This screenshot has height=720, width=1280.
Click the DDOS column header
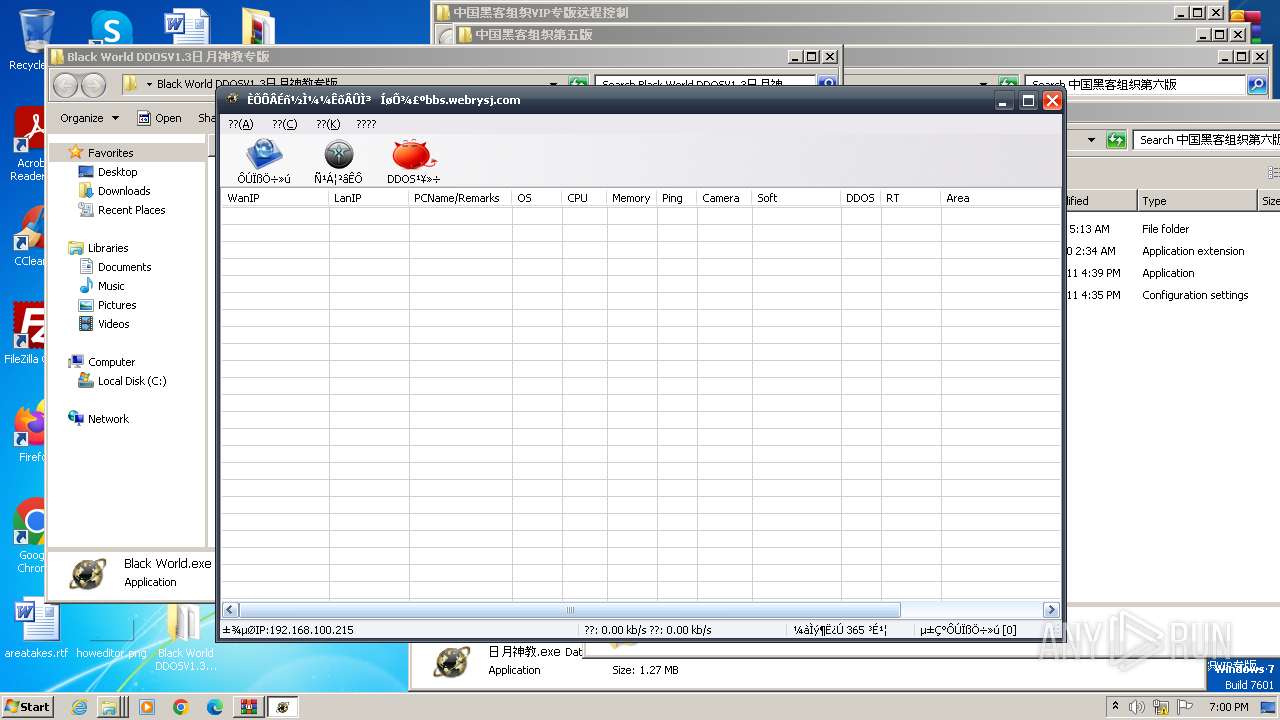point(861,198)
